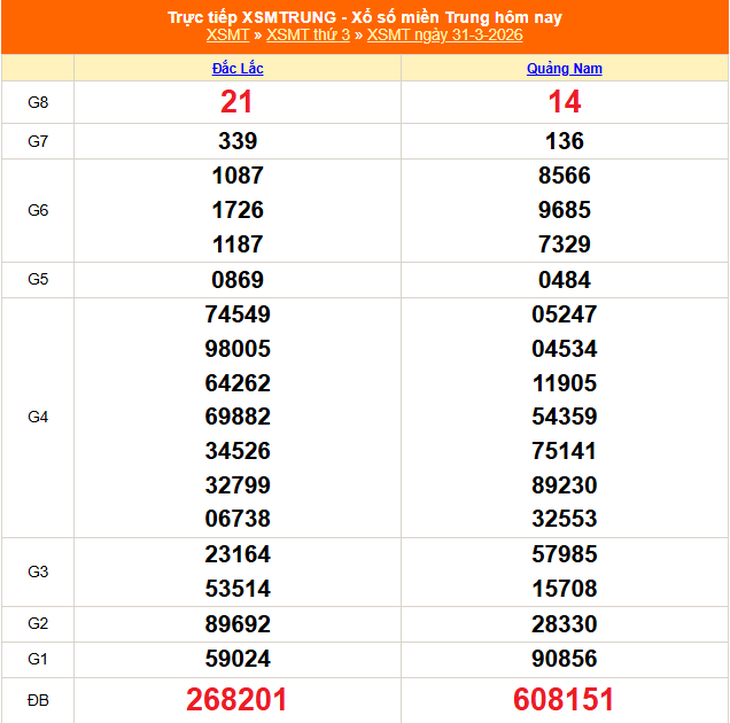Image resolution: width=730 pixels, height=723 pixels.
Task: Click the orange XSMTRUNG title heading
Action: (x=365, y=17)
